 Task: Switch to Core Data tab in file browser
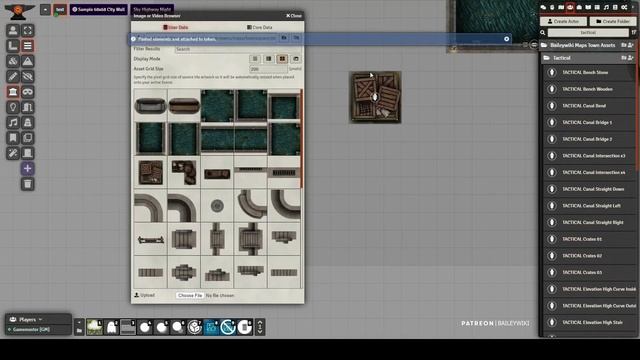[x=260, y=27]
